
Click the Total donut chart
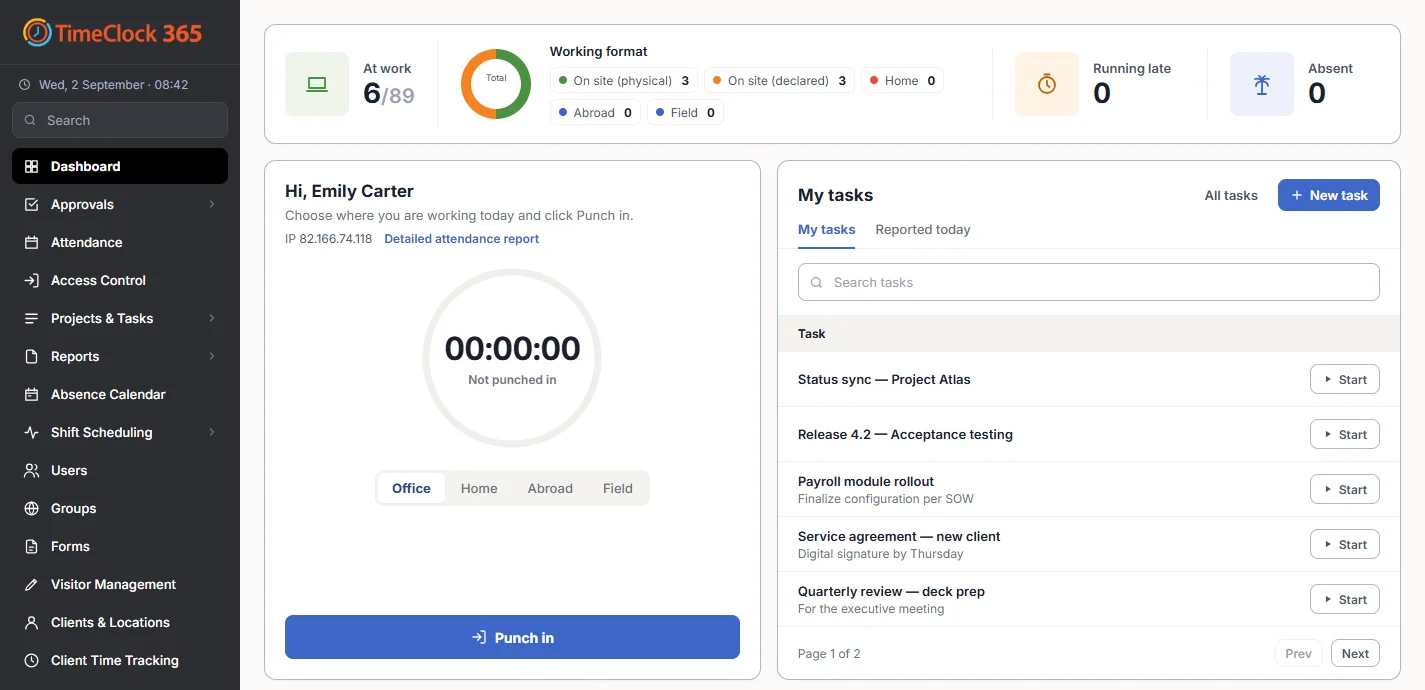point(496,84)
